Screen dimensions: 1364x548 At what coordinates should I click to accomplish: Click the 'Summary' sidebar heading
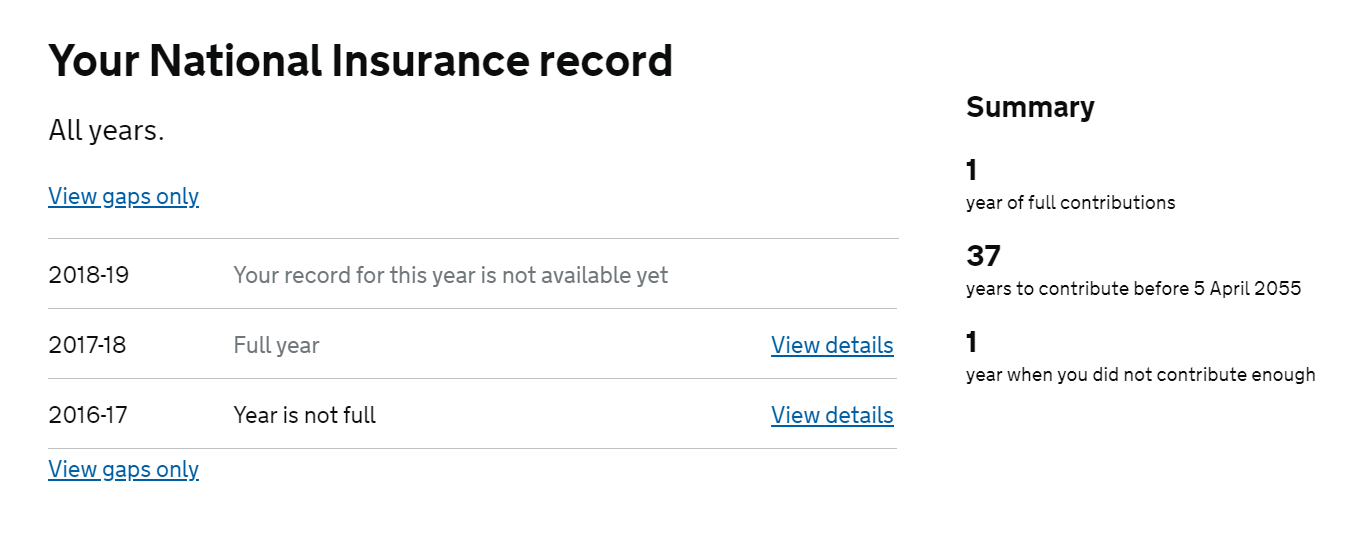point(1030,107)
